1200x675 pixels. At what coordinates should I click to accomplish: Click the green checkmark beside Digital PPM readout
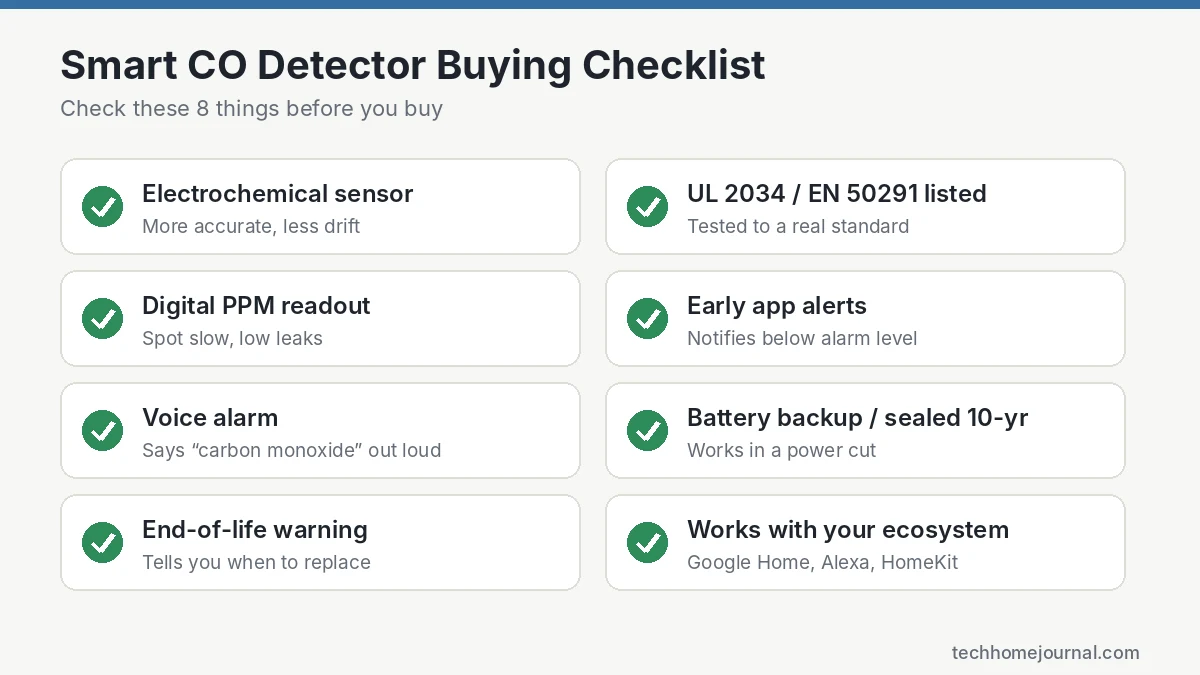point(102,319)
